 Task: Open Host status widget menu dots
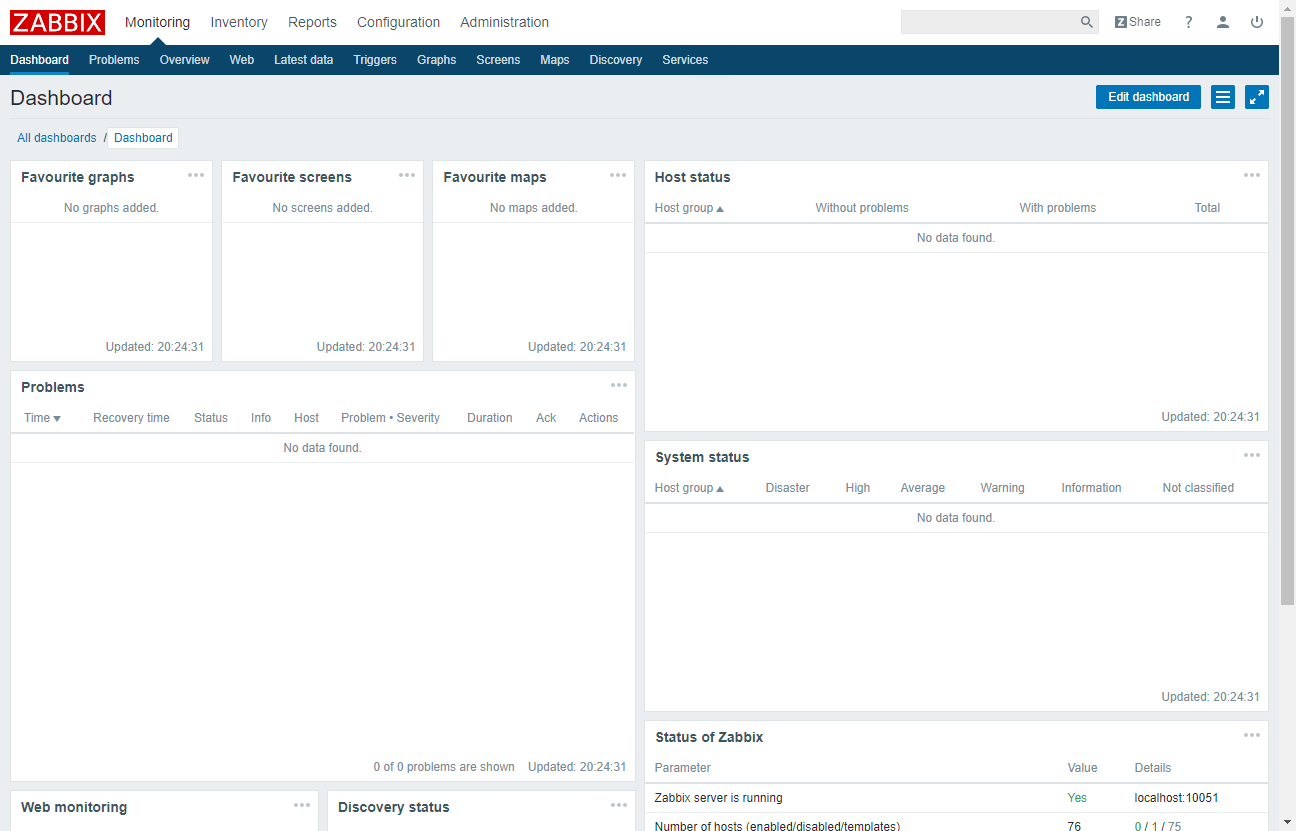point(1252,175)
